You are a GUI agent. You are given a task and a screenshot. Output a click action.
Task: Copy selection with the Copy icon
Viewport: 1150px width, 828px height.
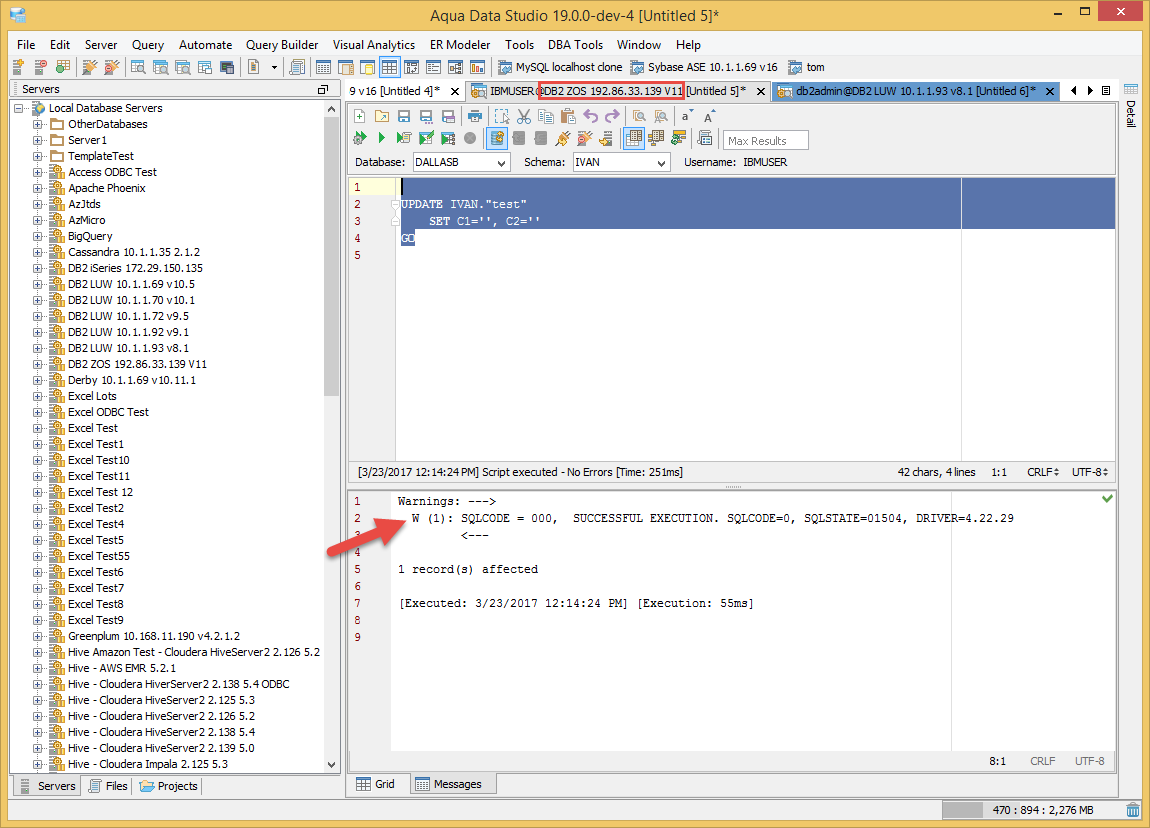[546, 117]
